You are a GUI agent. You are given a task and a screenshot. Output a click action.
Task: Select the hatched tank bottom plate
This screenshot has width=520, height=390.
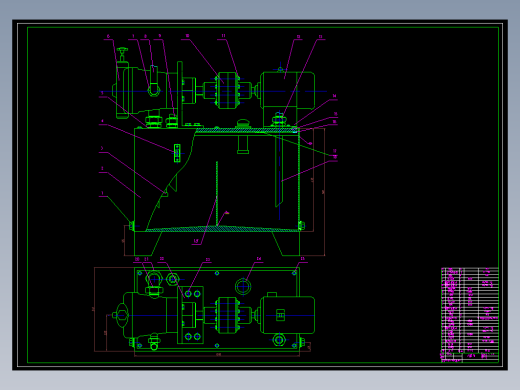(x=223, y=229)
